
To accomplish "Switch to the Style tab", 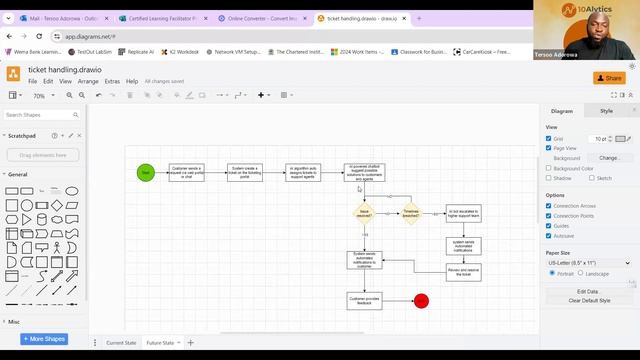I will point(607,111).
